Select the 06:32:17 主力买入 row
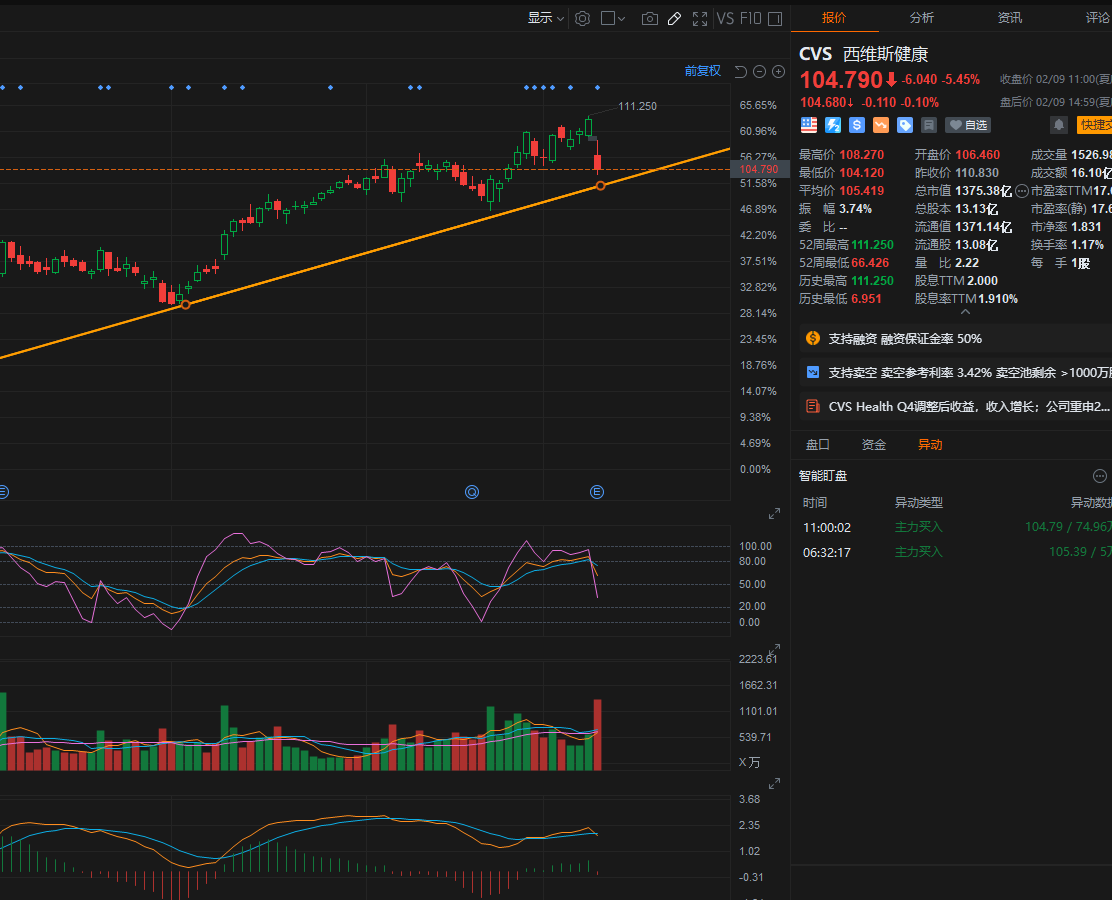 pos(952,552)
